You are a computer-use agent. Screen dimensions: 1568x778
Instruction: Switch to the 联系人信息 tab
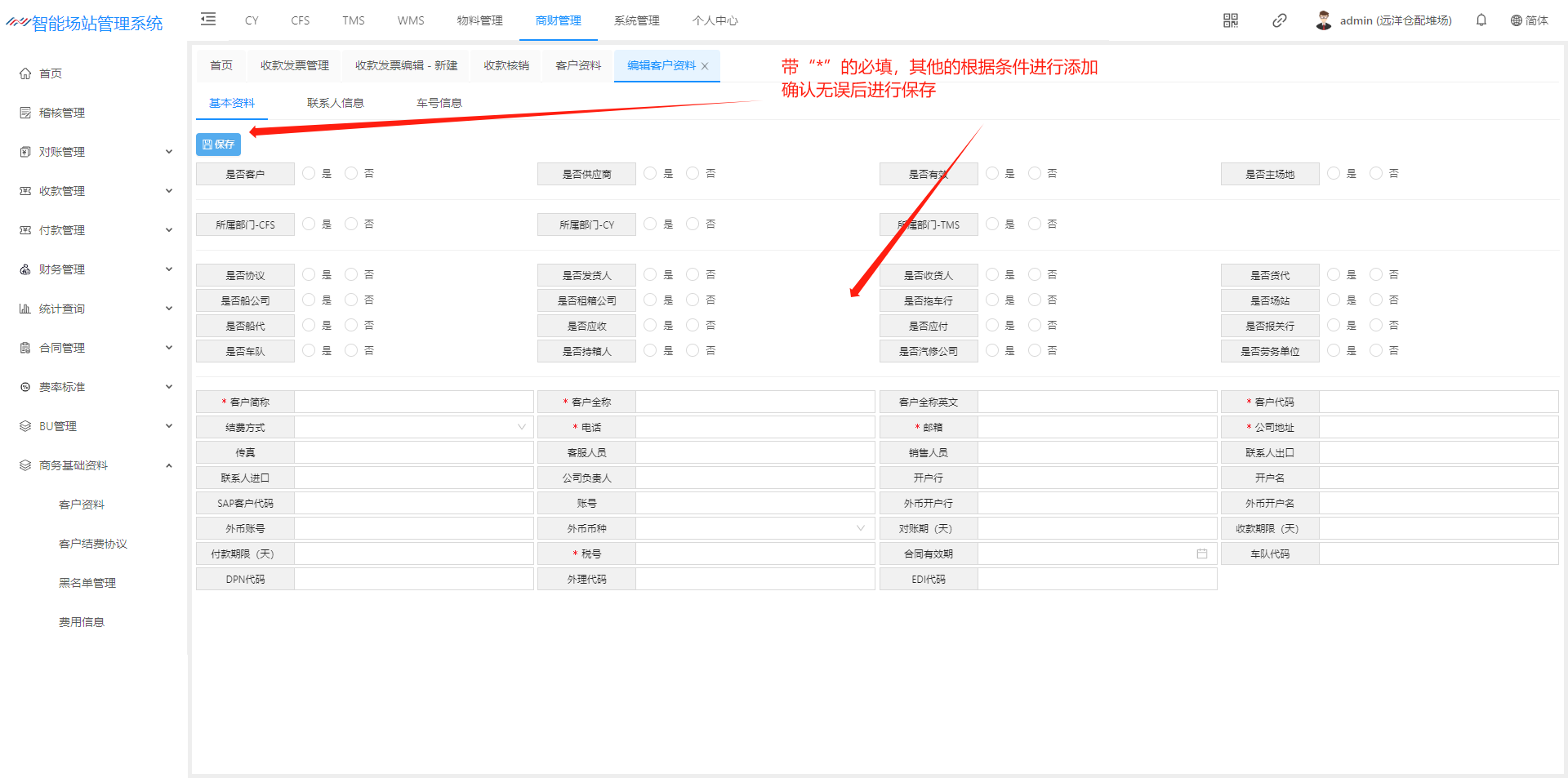coord(335,103)
